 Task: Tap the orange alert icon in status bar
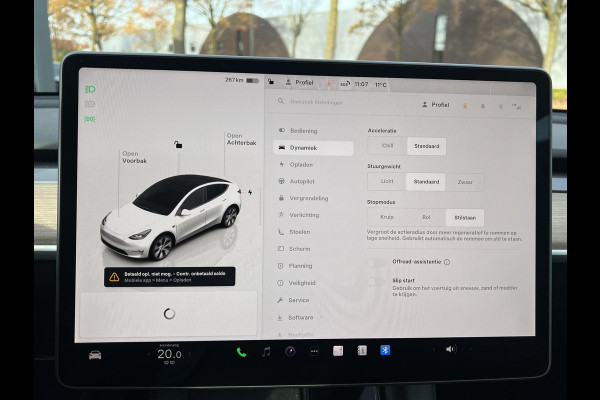tap(328, 83)
